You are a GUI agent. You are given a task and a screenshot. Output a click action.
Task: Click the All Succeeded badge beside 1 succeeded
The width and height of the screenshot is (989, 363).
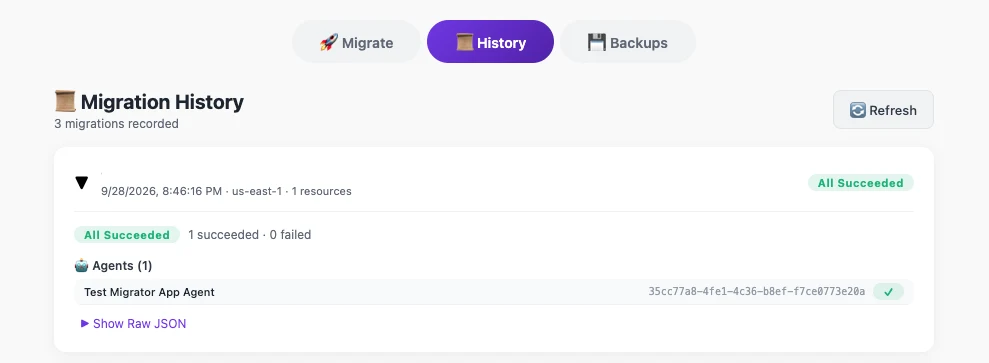(x=127, y=235)
